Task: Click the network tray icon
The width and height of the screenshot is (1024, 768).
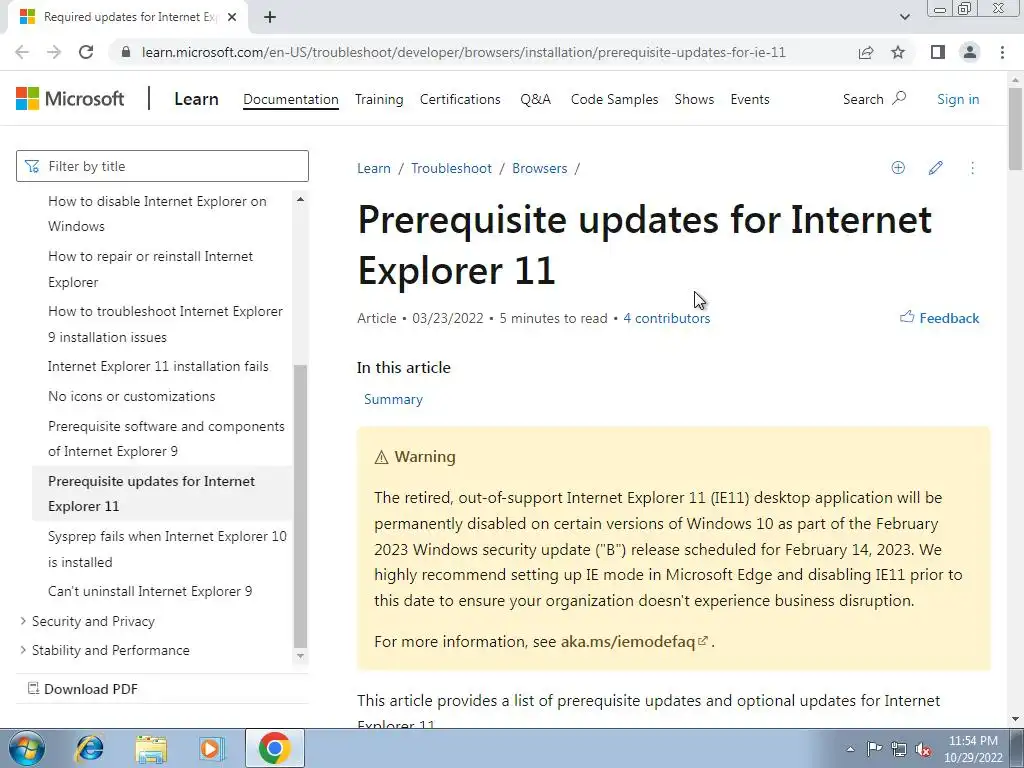Action: coord(899,749)
